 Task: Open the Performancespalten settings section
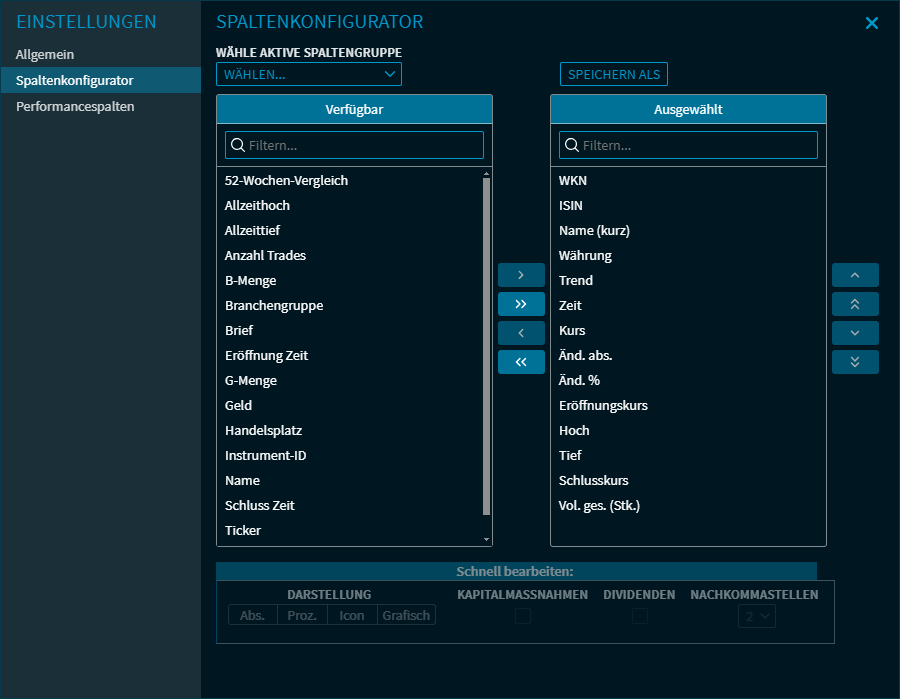tap(75, 106)
